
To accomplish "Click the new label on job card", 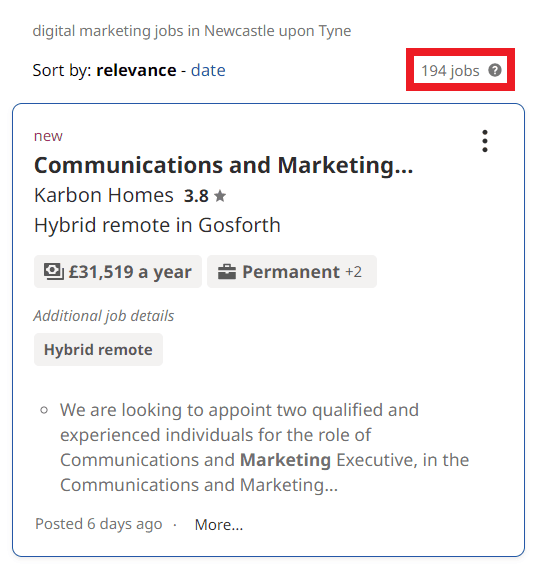I will pyautogui.click(x=48, y=136).
